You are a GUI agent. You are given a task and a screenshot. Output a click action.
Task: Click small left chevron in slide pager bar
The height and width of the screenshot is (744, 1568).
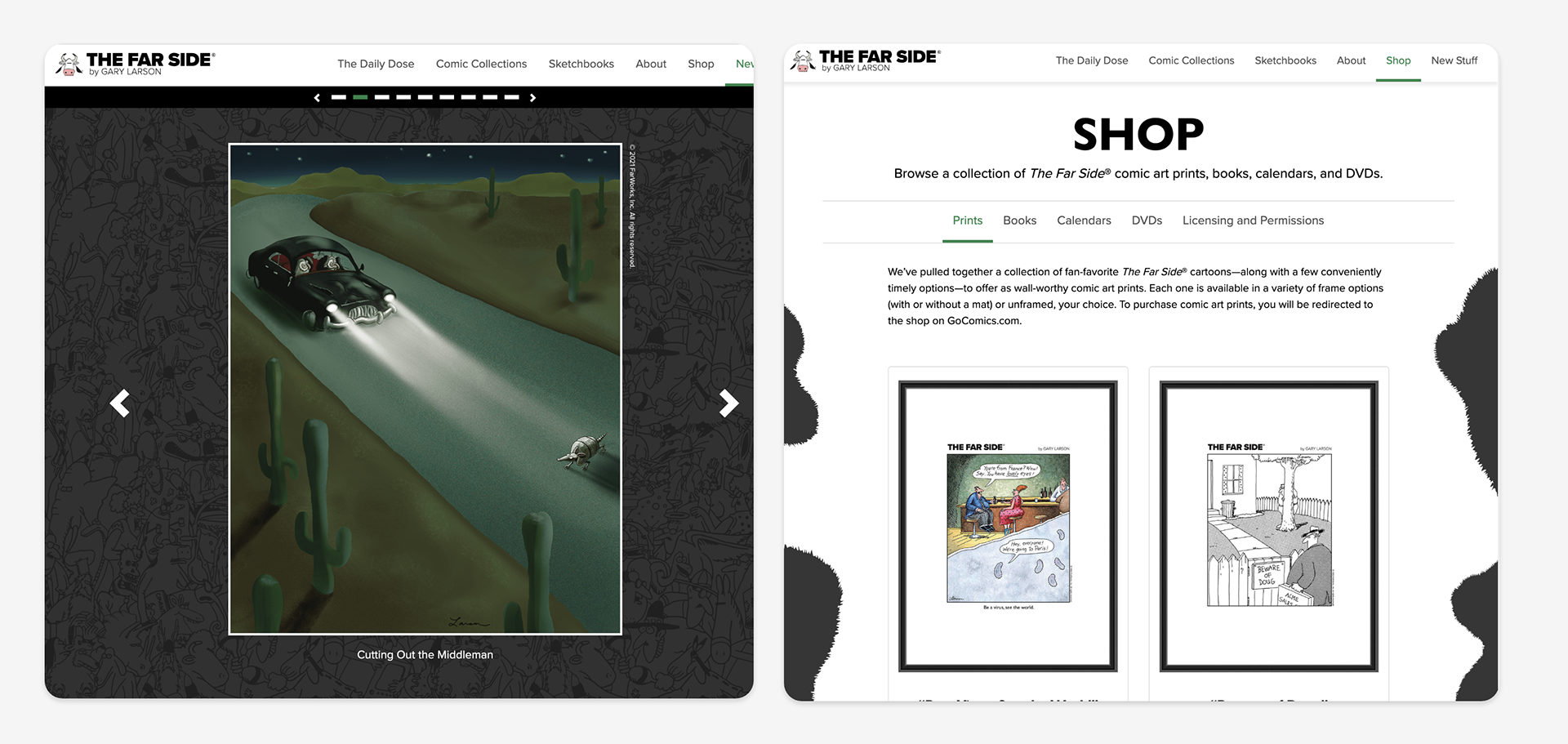tap(317, 97)
